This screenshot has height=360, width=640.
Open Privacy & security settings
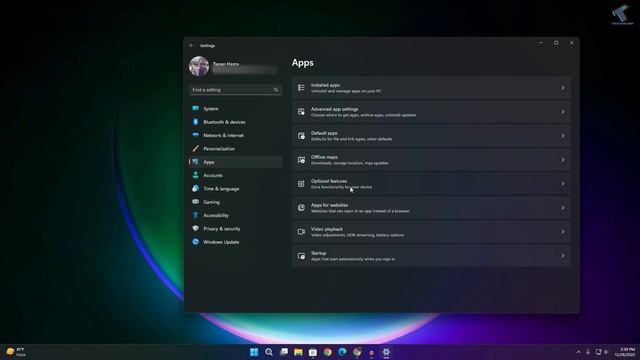point(236,229)
